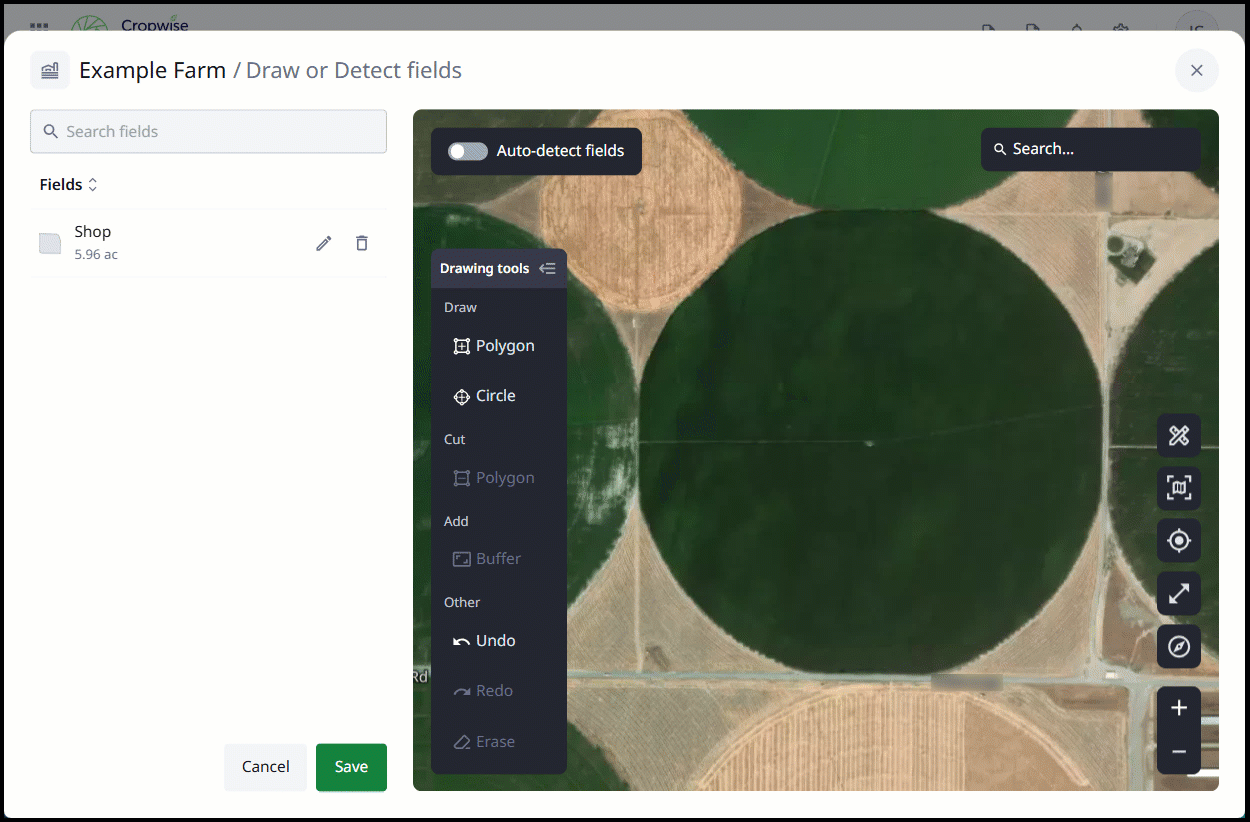Click the Save button
Viewport: 1250px width, 822px height.
pos(351,767)
